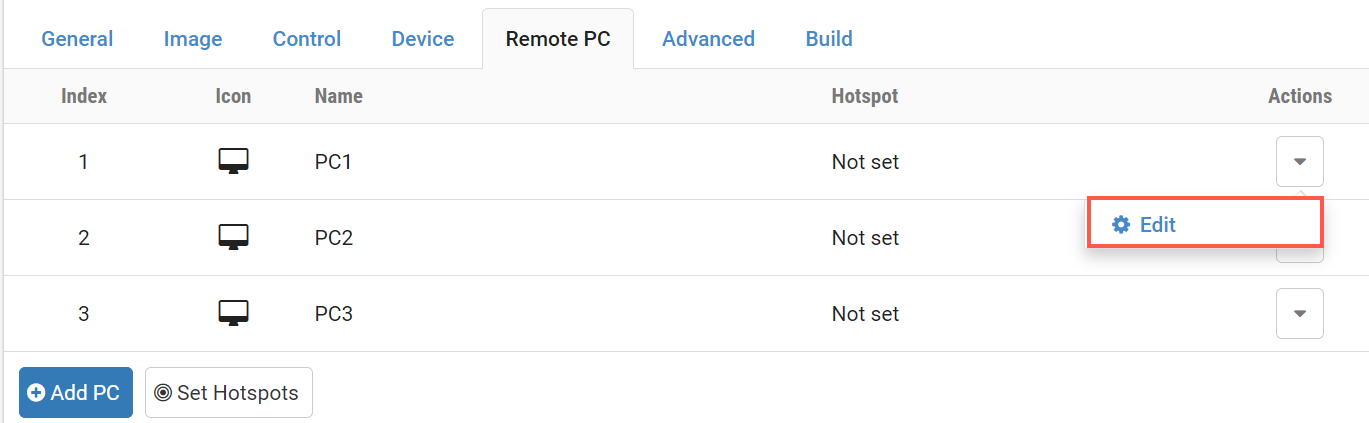Image resolution: width=1369 pixels, height=423 pixels.
Task: Click the plus icon on Add PC
Action: pos(36,393)
